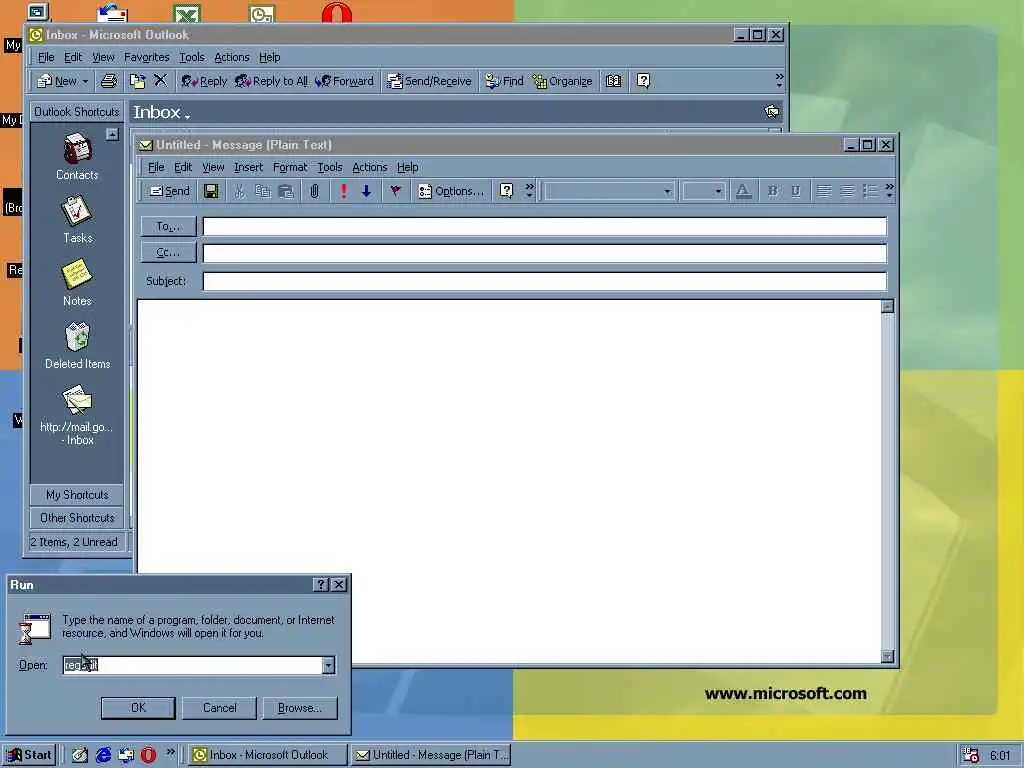The image size is (1024, 768).
Task: Toggle Bold formatting in message toolbar
Action: tap(773, 191)
